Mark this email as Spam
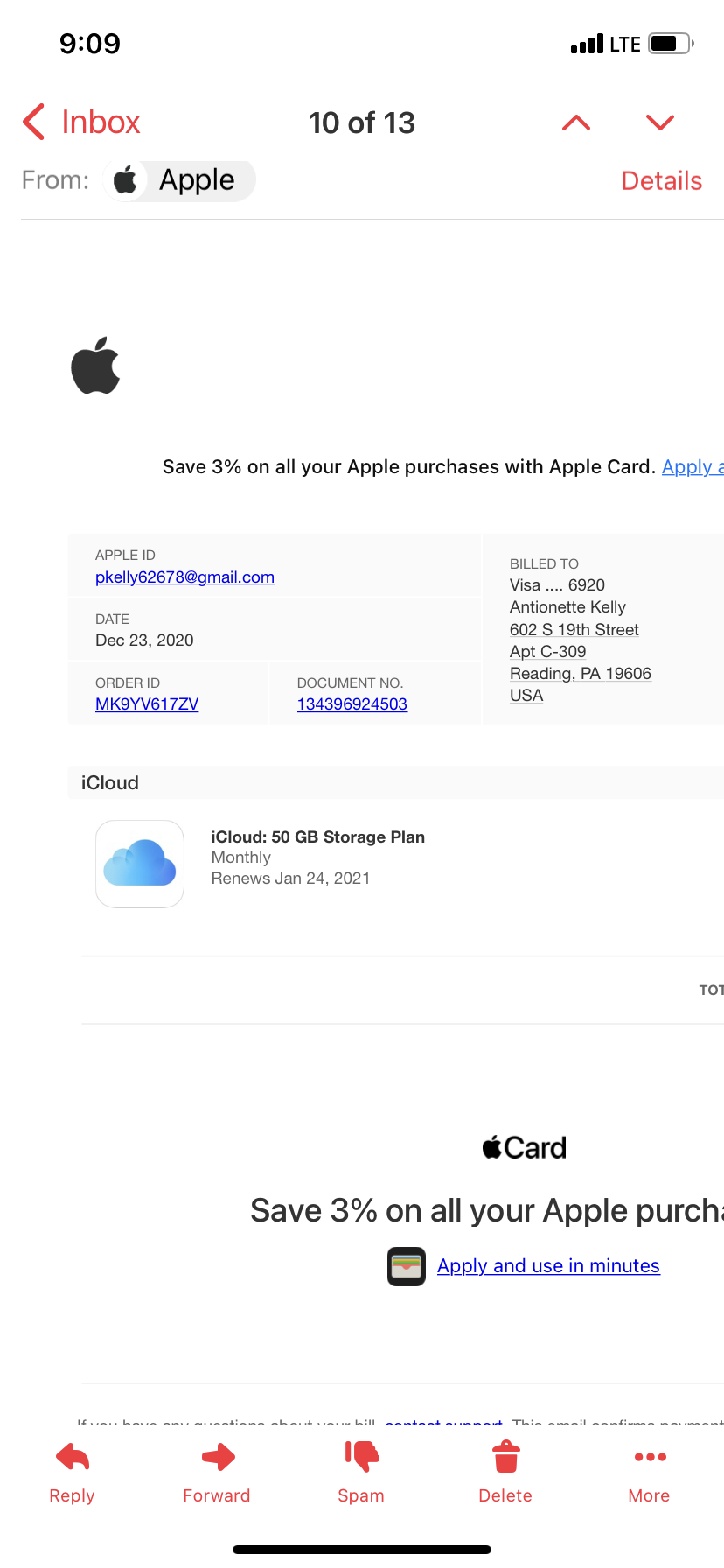This screenshot has width=724, height=1568. 361,1473
